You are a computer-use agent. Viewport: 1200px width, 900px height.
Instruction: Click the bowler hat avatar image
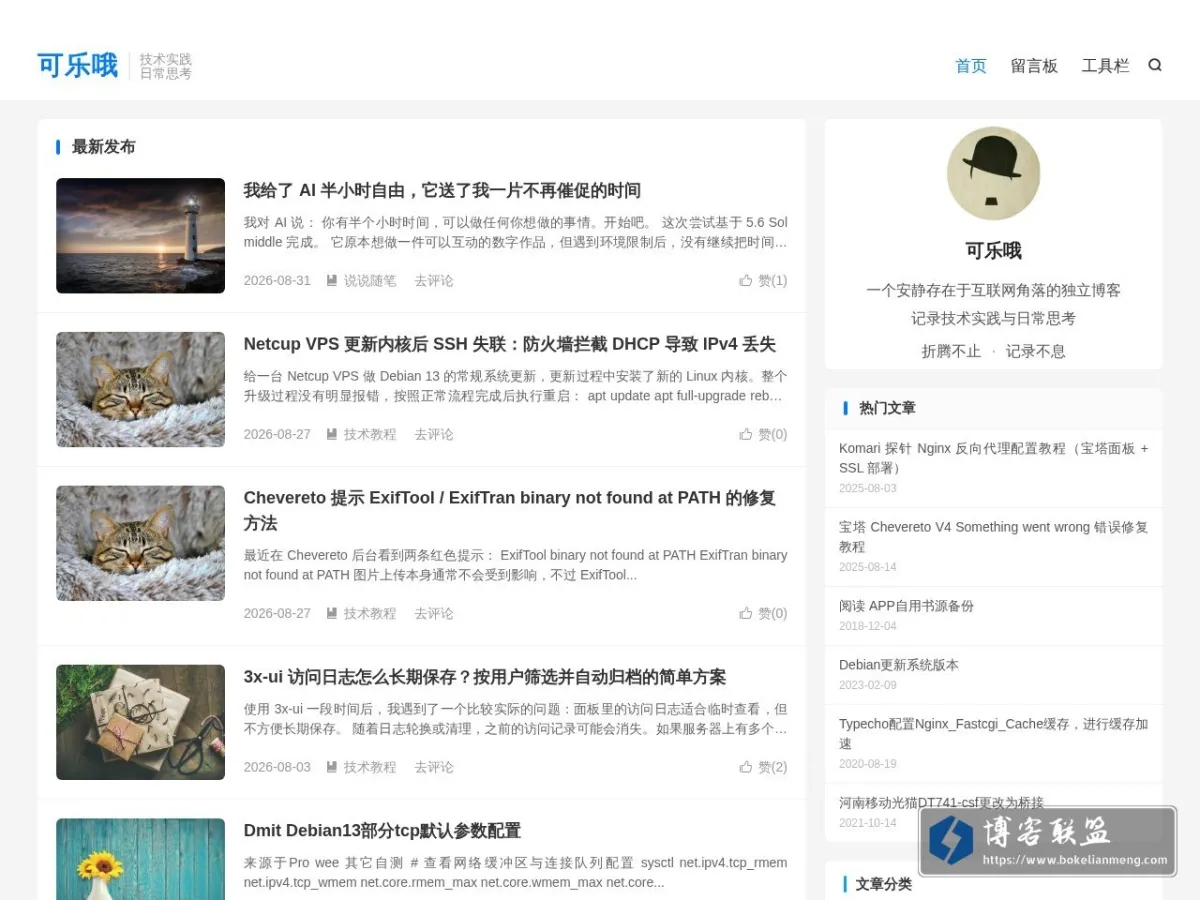[x=993, y=173]
